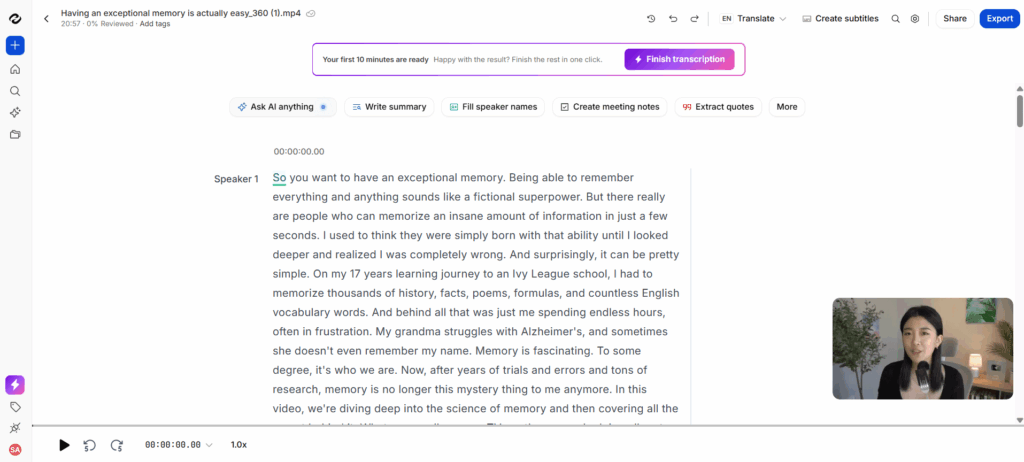
Task: Open version history clock icon
Action: click(x=651, y=18)
